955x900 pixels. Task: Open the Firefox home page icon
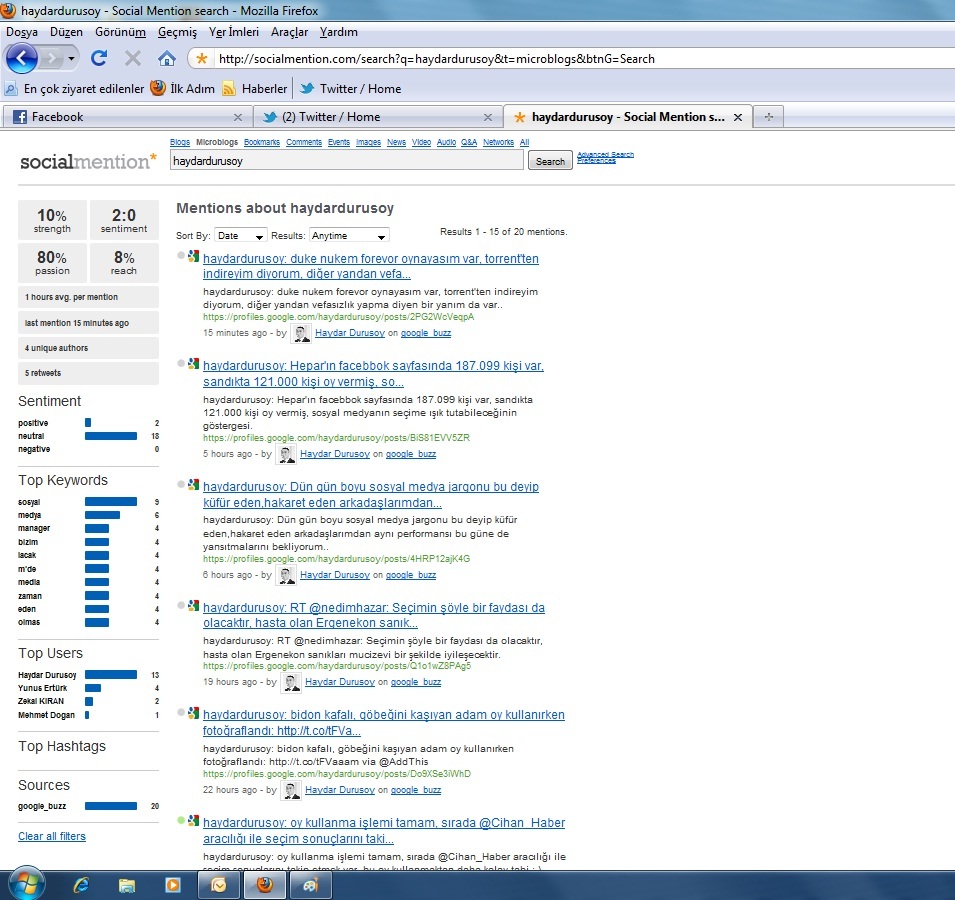click(x=167, y=58)
